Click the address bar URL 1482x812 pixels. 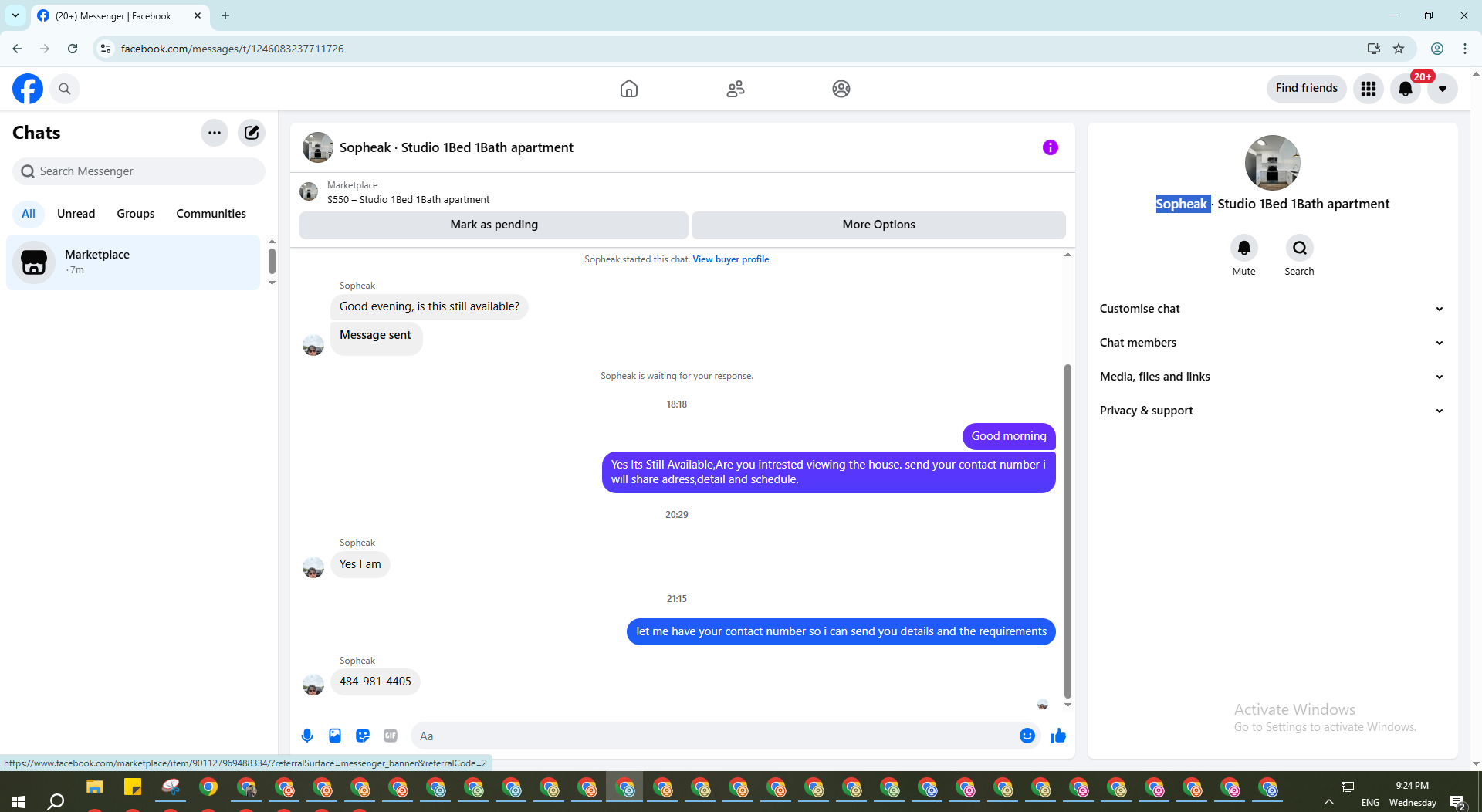tap(232, 49)
